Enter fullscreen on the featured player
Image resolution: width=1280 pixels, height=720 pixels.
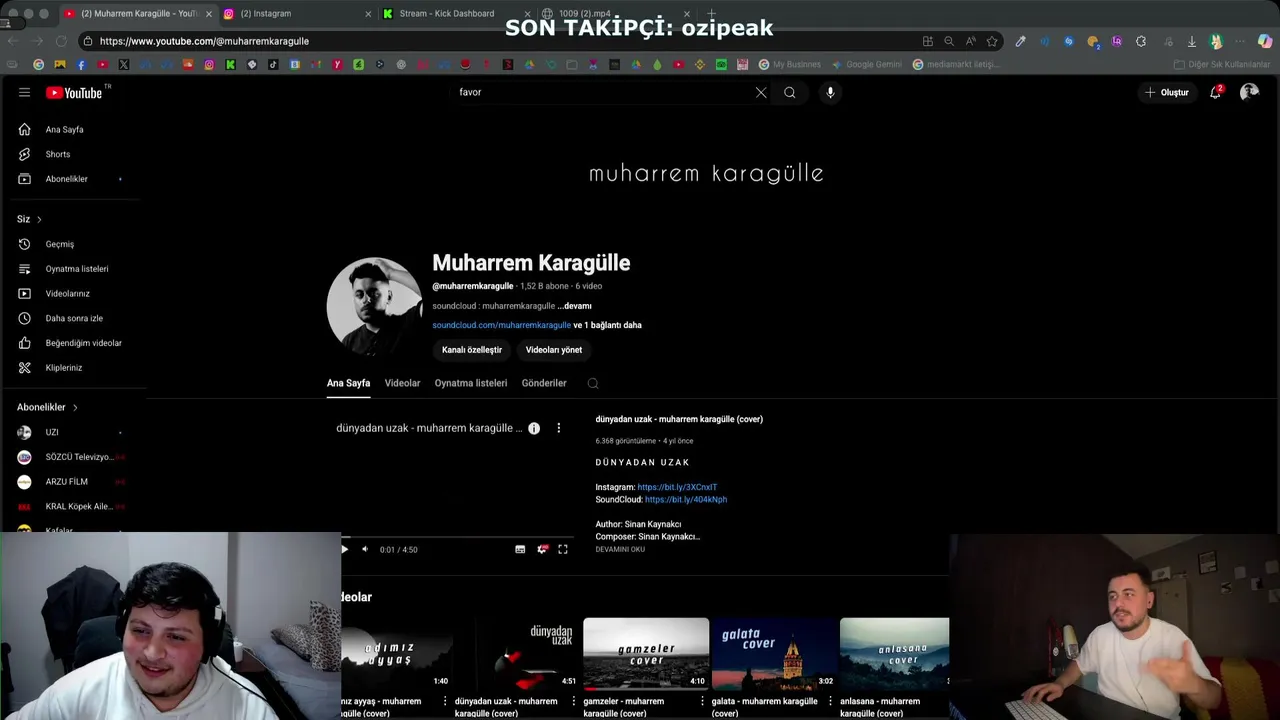[x=563, y=549]
